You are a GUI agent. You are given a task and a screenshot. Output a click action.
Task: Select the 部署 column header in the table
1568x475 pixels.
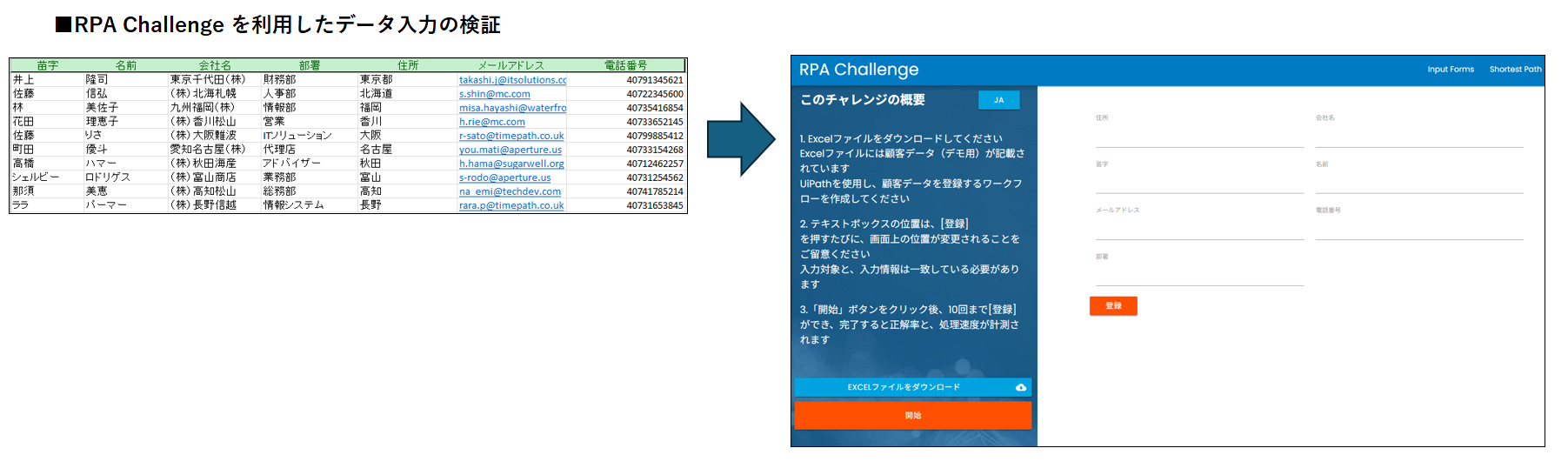pos(310,65)
